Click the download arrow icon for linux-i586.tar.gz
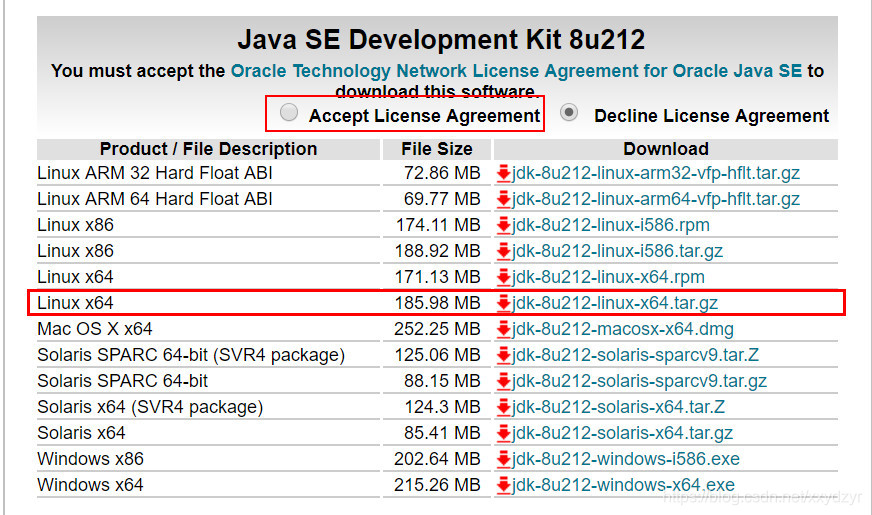The image size is (872, 515). point(504,252)
